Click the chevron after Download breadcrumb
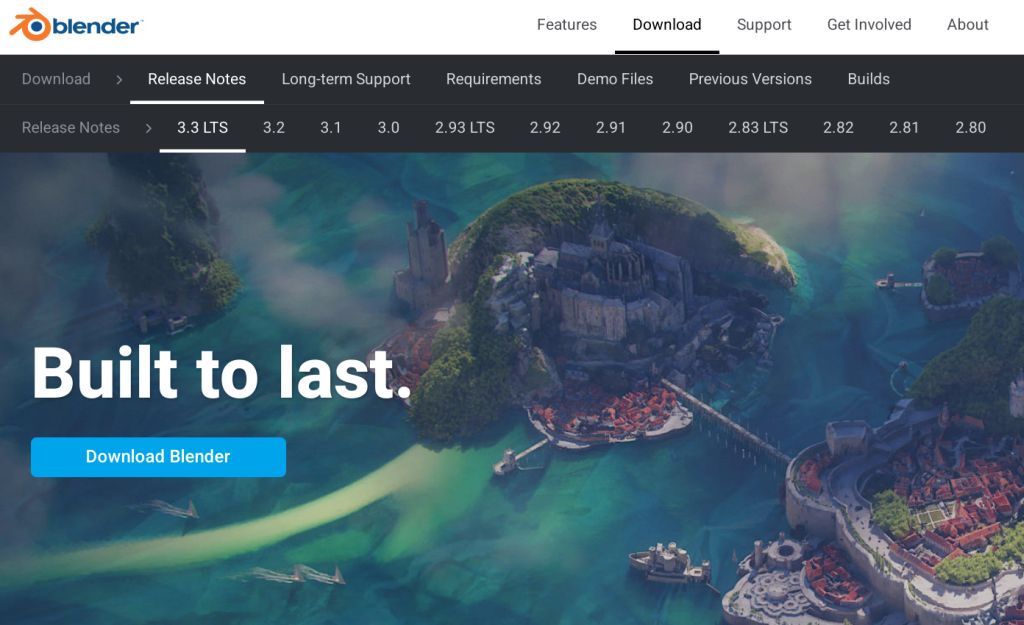 (x=119, y=80)
